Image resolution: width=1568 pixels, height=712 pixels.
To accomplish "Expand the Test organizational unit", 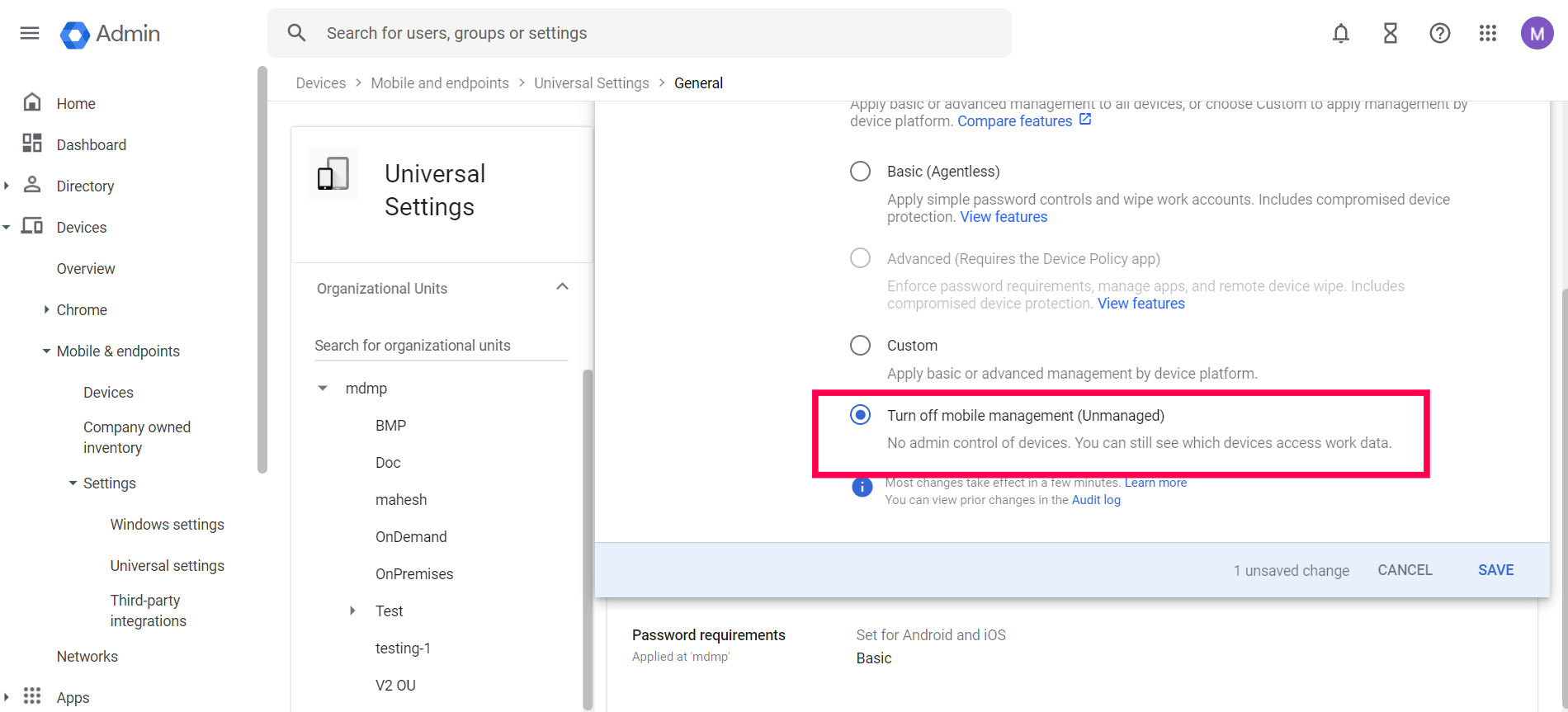I will 352,611.
